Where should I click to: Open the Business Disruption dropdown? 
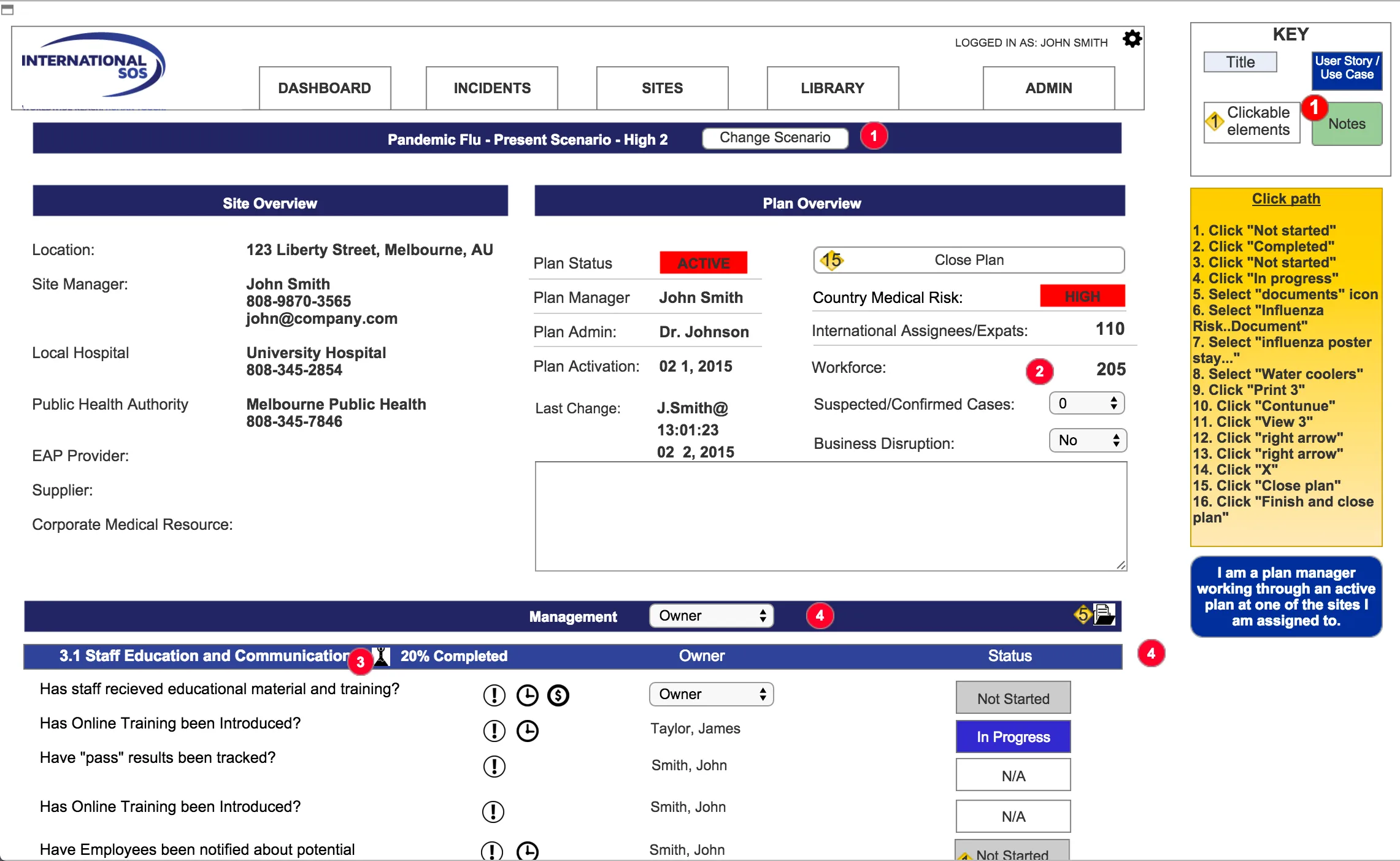point(1088,440)
